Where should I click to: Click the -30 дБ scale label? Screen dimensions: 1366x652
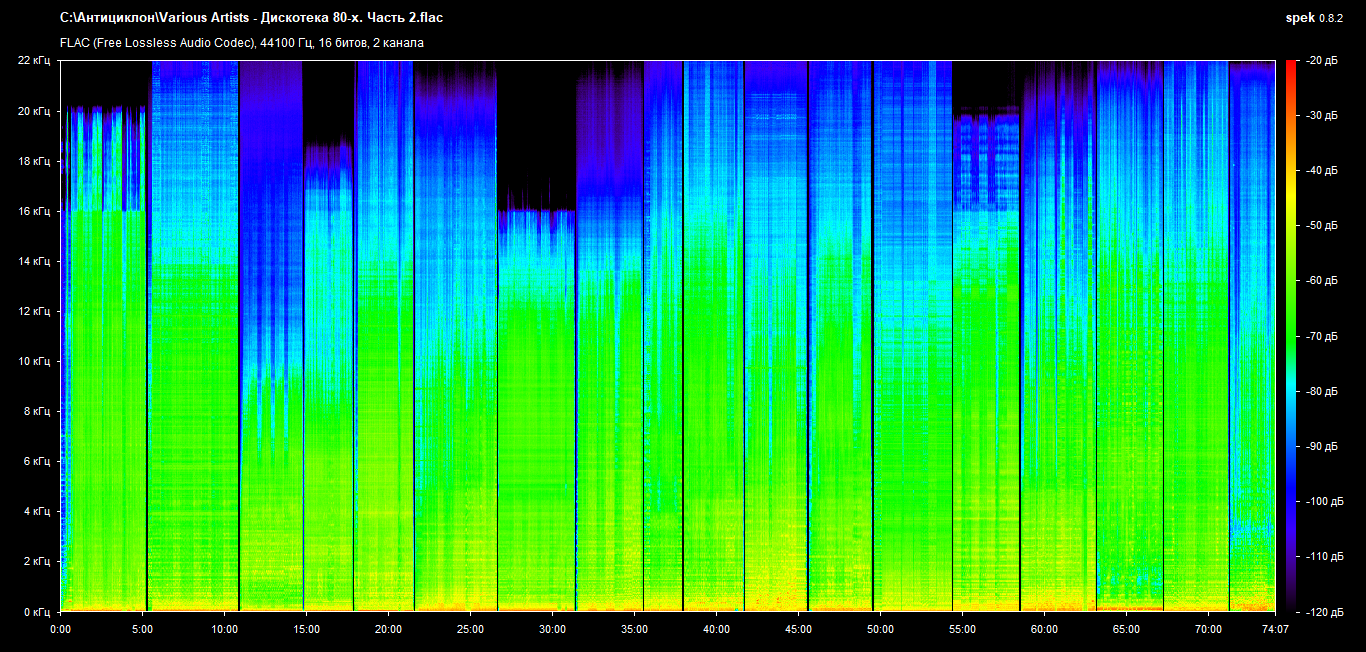(1321, 116)
